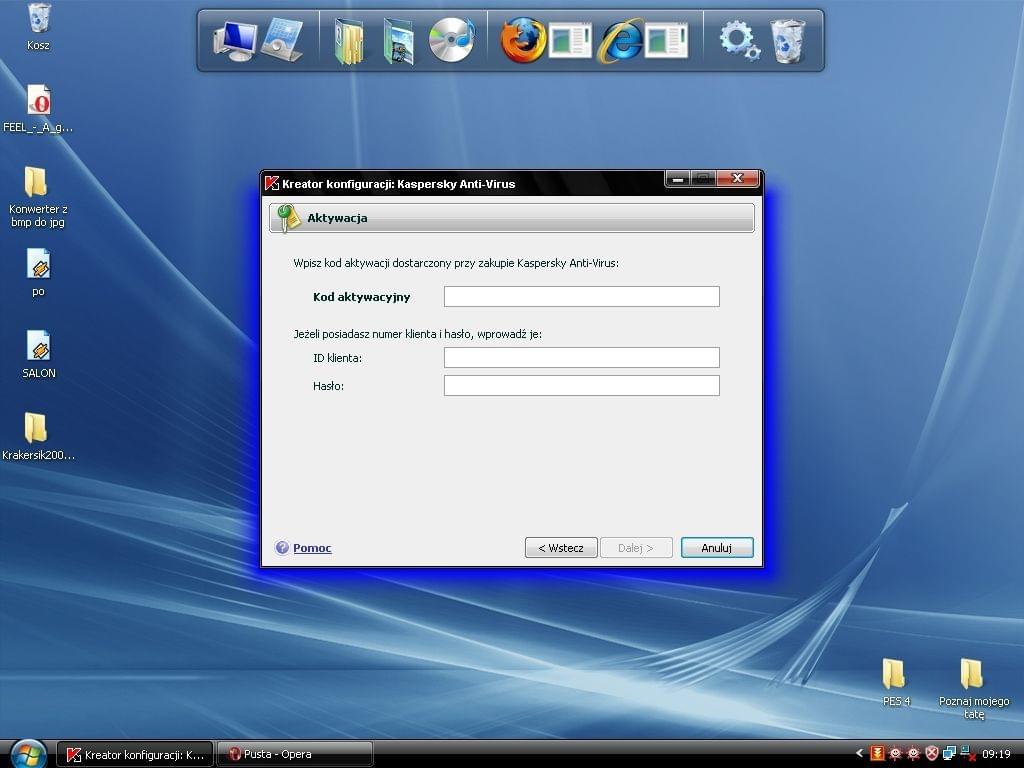Switch to Kreator konfiguracji taskbar button
This screenshot has height=768, width=1024.
135,754
